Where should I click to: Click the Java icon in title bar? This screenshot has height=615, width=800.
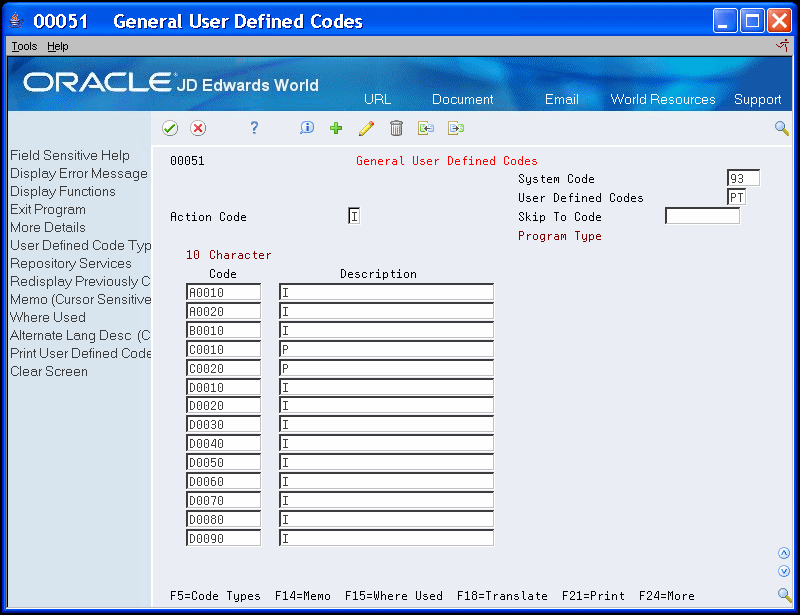pyautogui.click(x=16, y=20)
